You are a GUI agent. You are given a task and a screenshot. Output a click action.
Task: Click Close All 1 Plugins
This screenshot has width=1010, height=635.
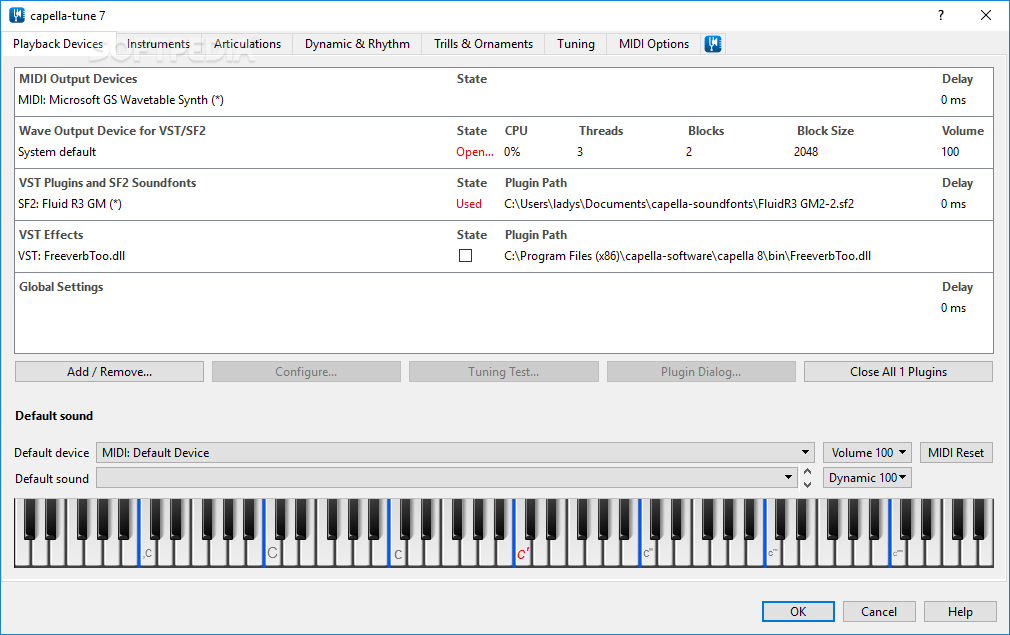click(897, 371)
